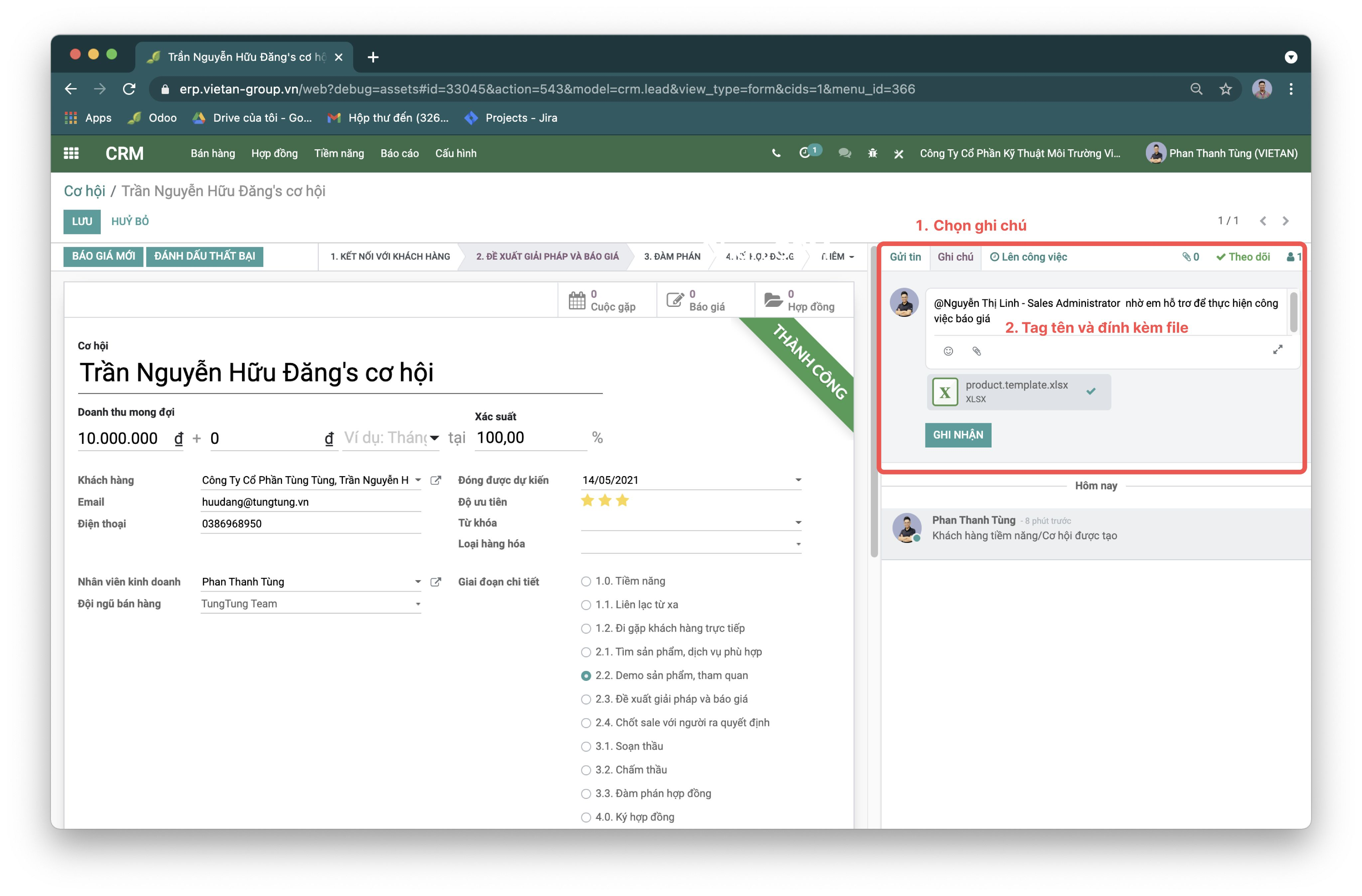Select radio 3.1. Soạn thầu
1362x896 pixels.
pyautogui.click(x=586, y=746)
